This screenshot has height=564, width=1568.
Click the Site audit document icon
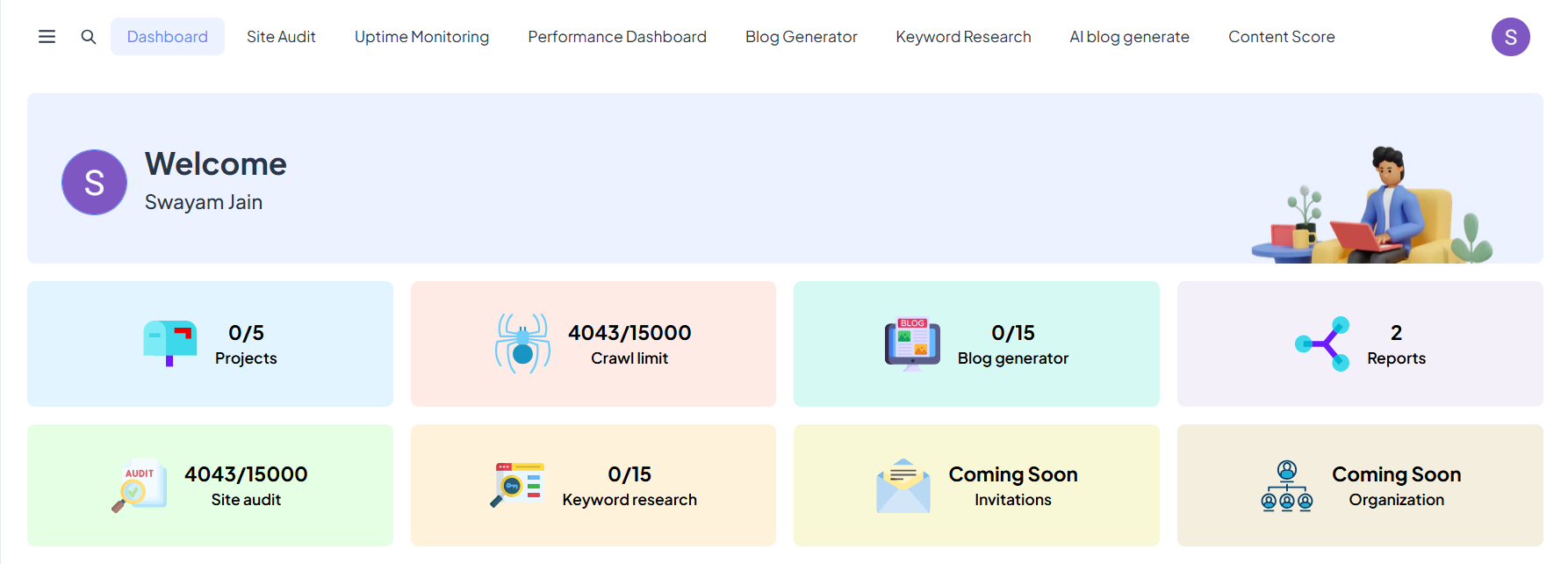pyautogui.click(x=140, y=485)
